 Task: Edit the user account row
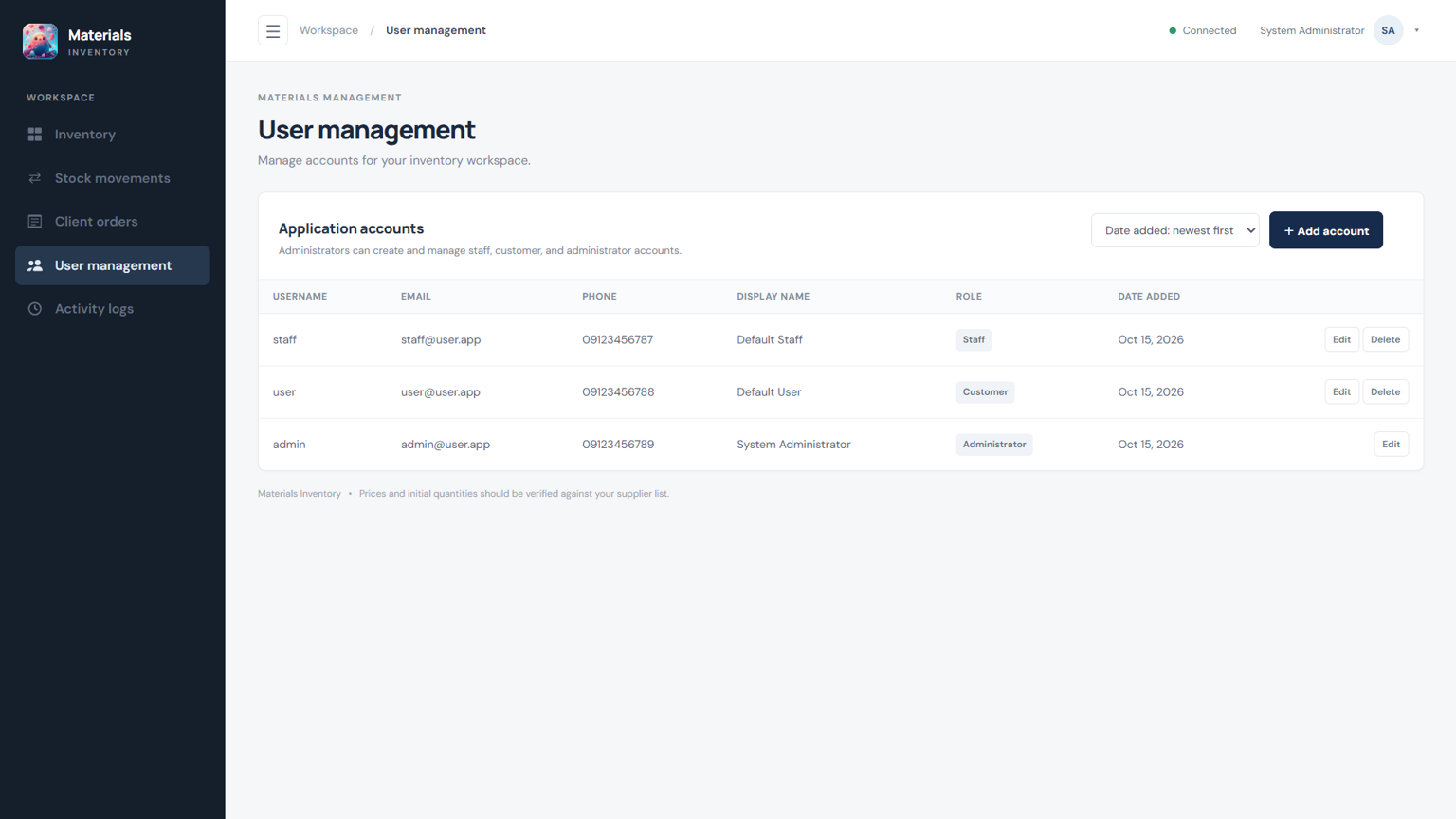coord(1341,391)
